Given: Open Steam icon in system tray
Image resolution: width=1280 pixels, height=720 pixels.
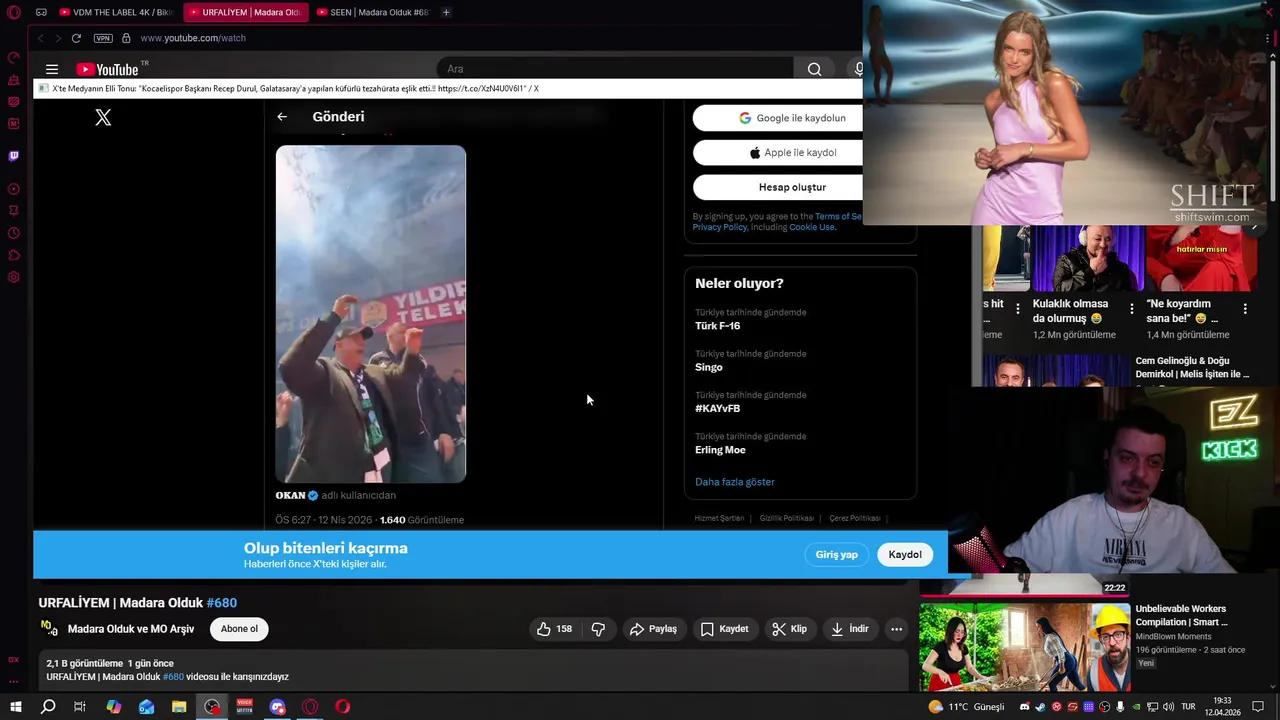Looking at the screenshot, I should (x=1040, y=707).
